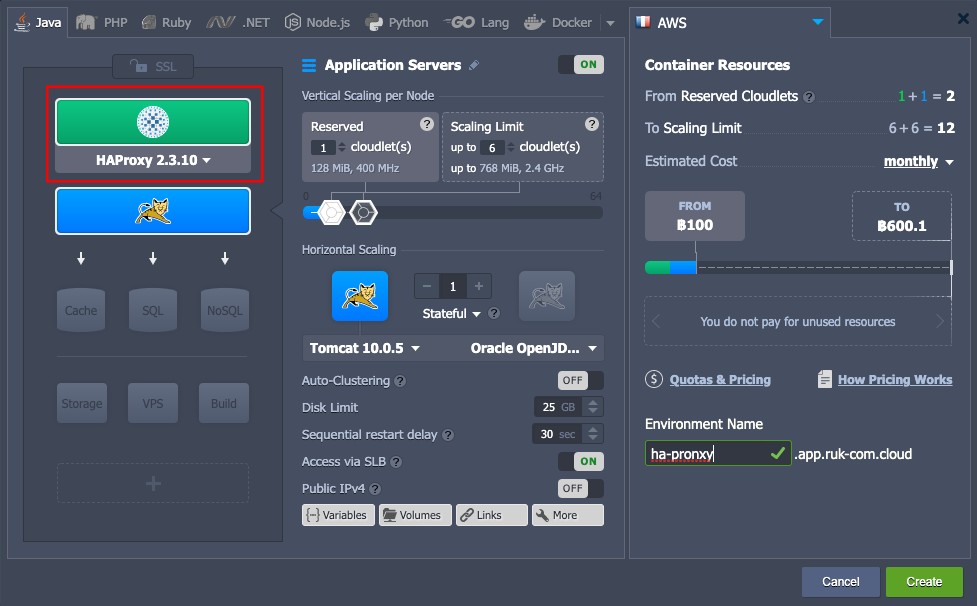The width and height of the screenshot is (977, 606).
Task: Switch to the Docker tab
Action: tap(558, 23)
